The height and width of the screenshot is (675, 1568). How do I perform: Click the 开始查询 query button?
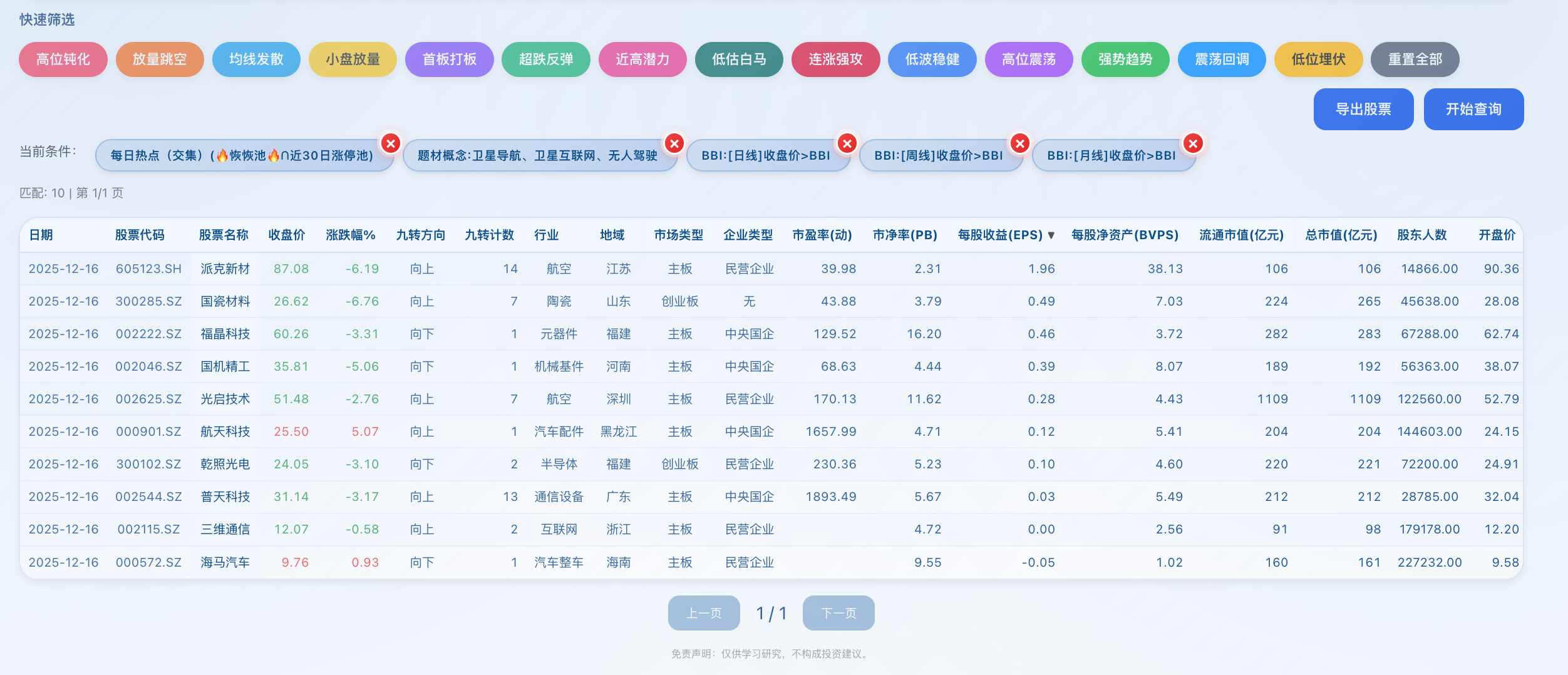[1473, 109]
